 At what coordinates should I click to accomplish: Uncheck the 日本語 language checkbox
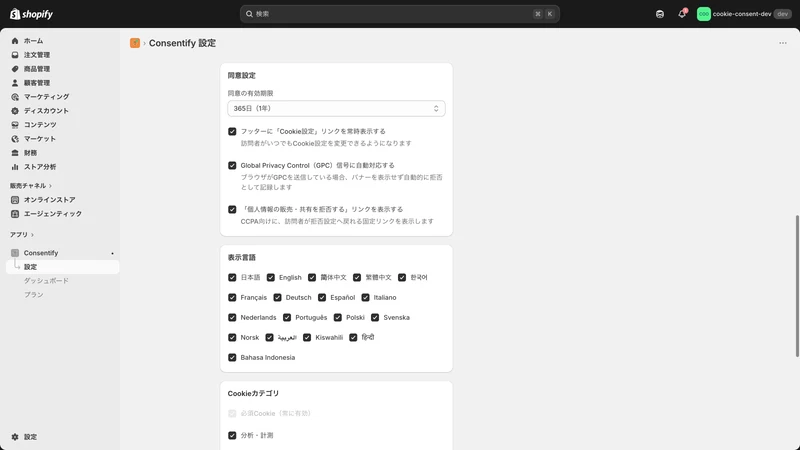232,277
